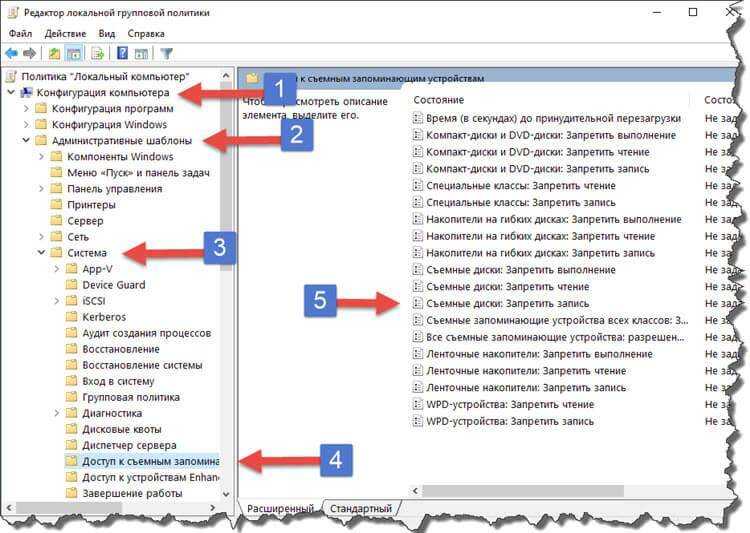Screen dimensions: 750x533
Task: Expand the Конфигурация Windows node
Action: pos(27,124)
